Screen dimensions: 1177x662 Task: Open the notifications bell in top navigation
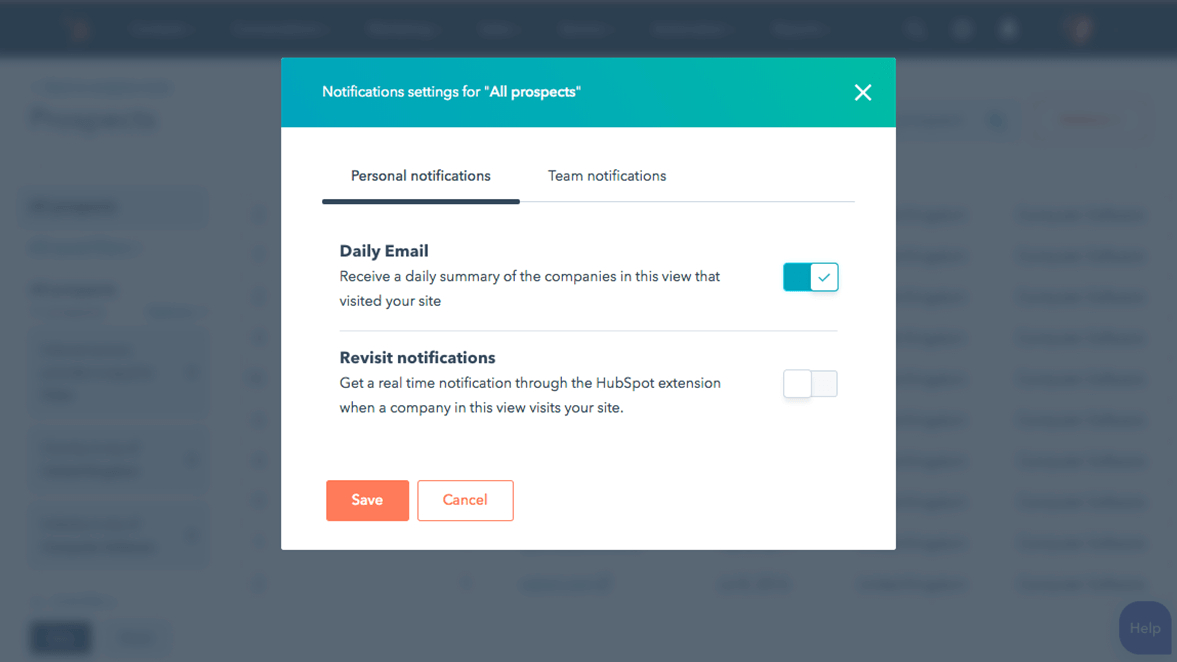pyautogui.click(x=1008, y=29)
